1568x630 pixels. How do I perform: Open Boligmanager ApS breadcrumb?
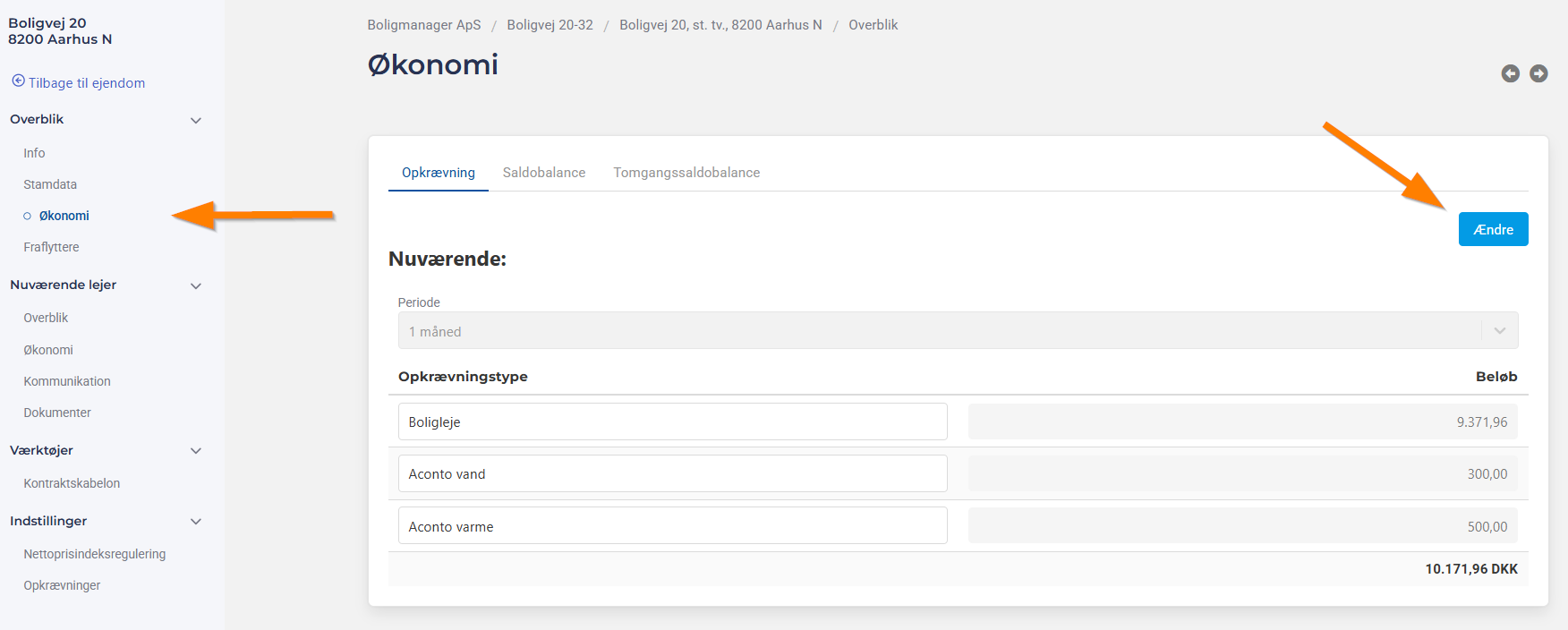pyautogui.click(x=424, y=25)
